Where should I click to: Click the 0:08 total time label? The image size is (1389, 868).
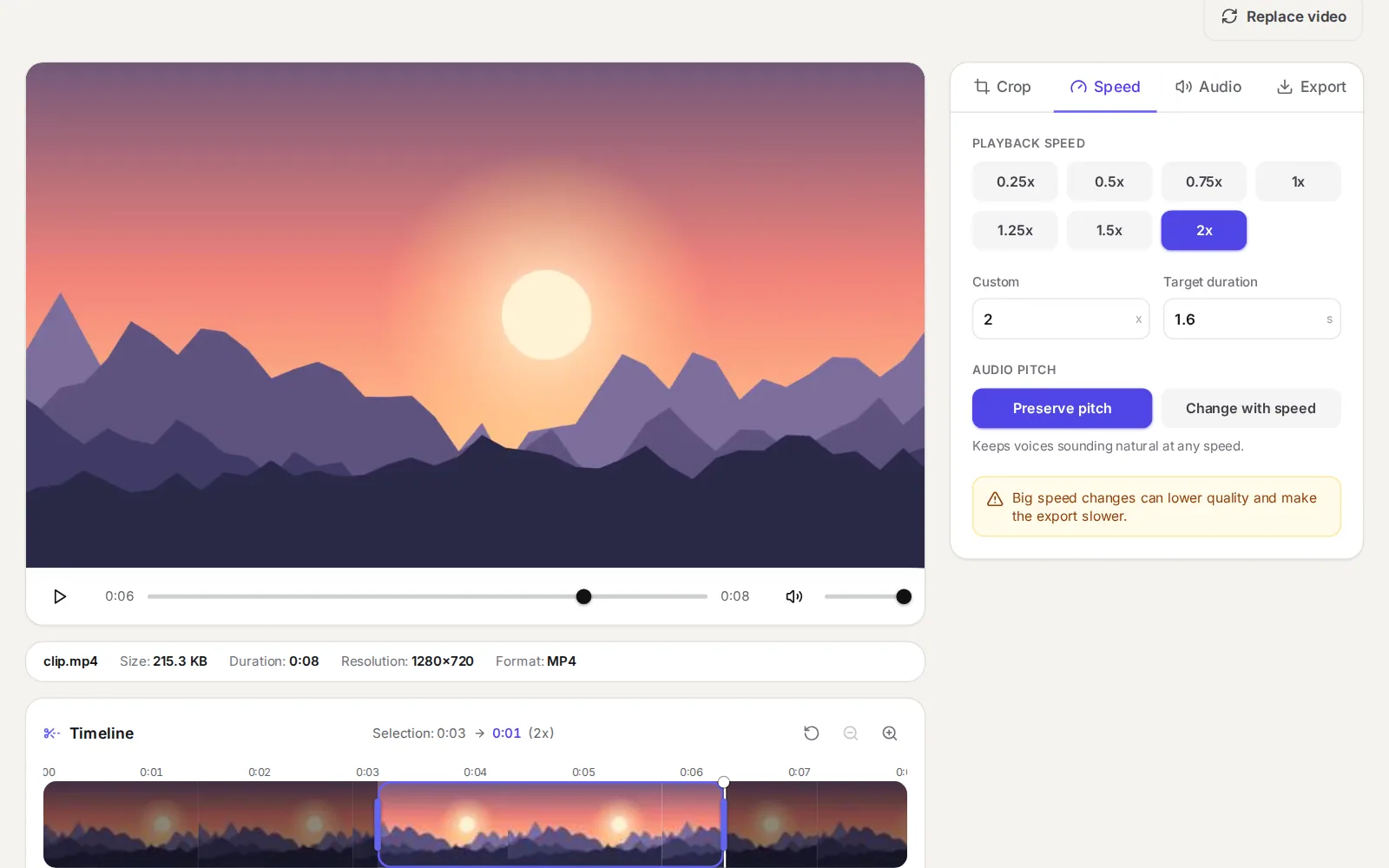734,596
